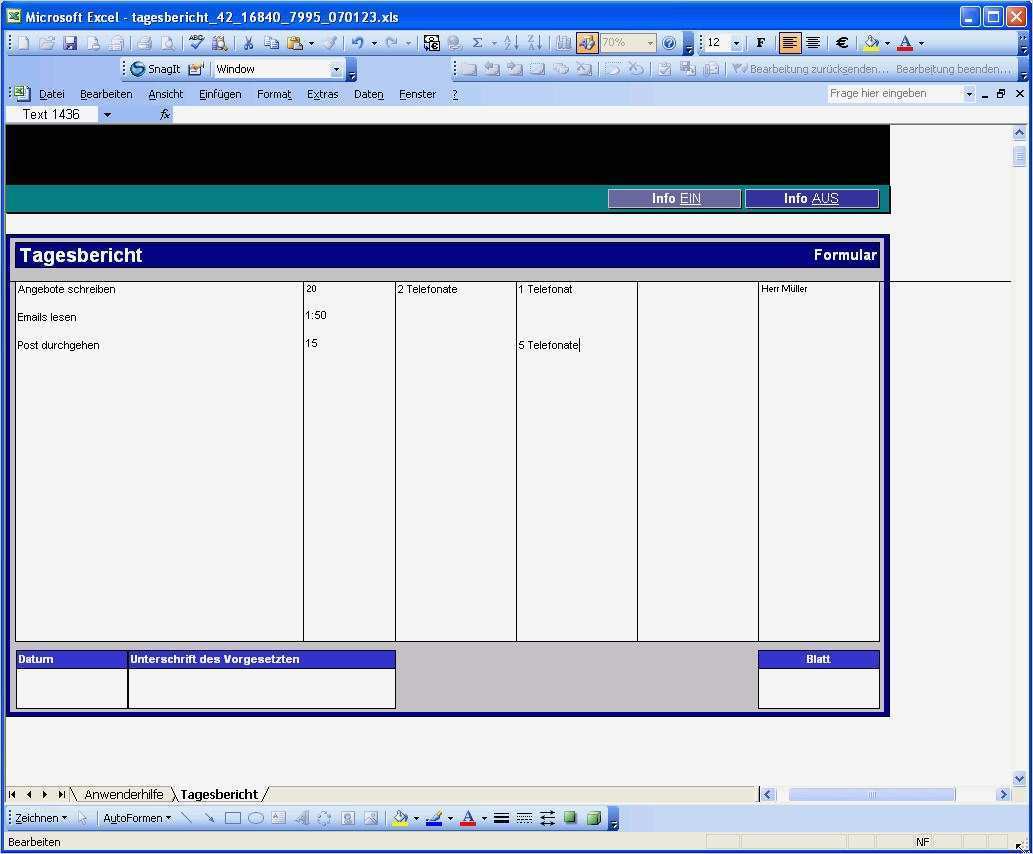Click the Sort Ascending icon
Image resolution: width=1033 pixels, height=854 pixels.
[510, 43]
